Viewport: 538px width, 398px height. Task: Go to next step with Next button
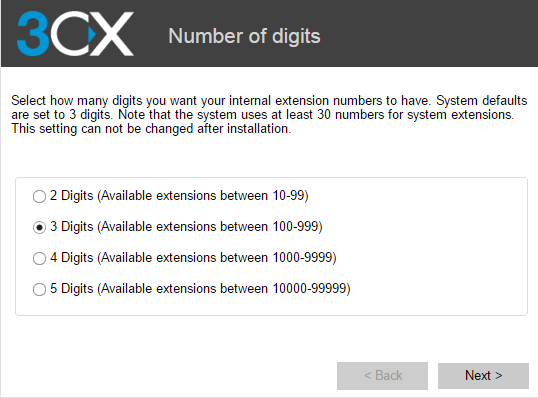pyautogui.click(x=483, y=376)
